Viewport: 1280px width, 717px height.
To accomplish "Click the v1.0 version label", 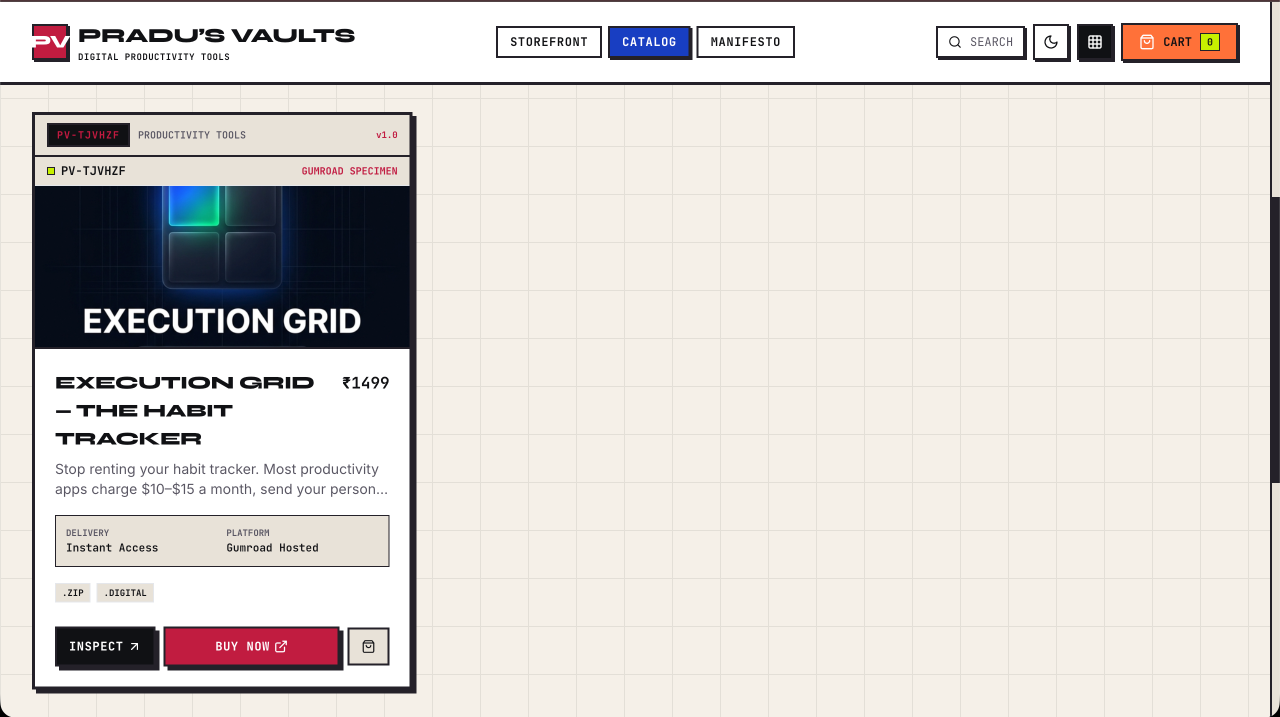I will point(387,135).
